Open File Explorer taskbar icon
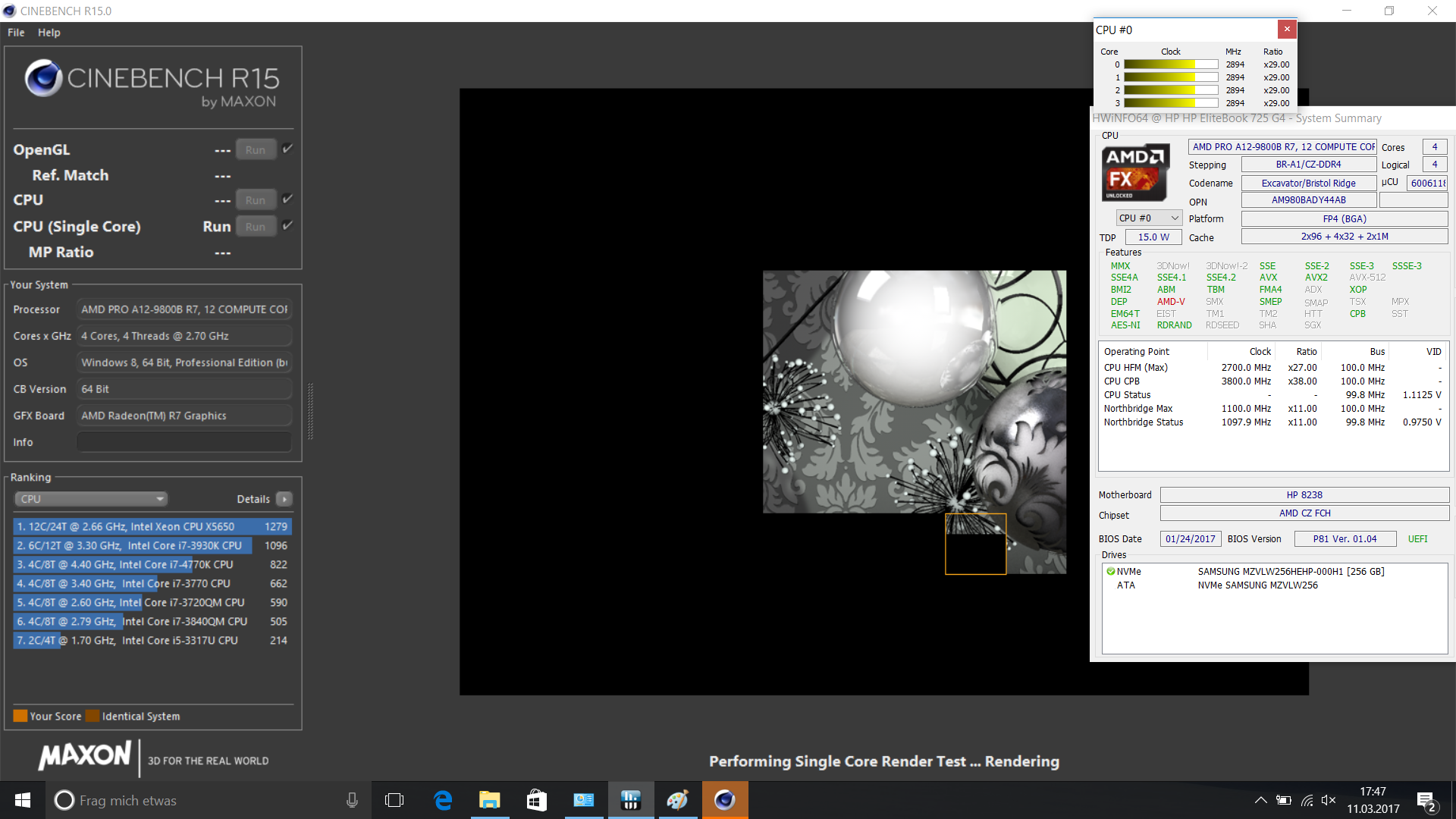The height and width of the screenshot is (819, 1456). [x=489, y=800]
